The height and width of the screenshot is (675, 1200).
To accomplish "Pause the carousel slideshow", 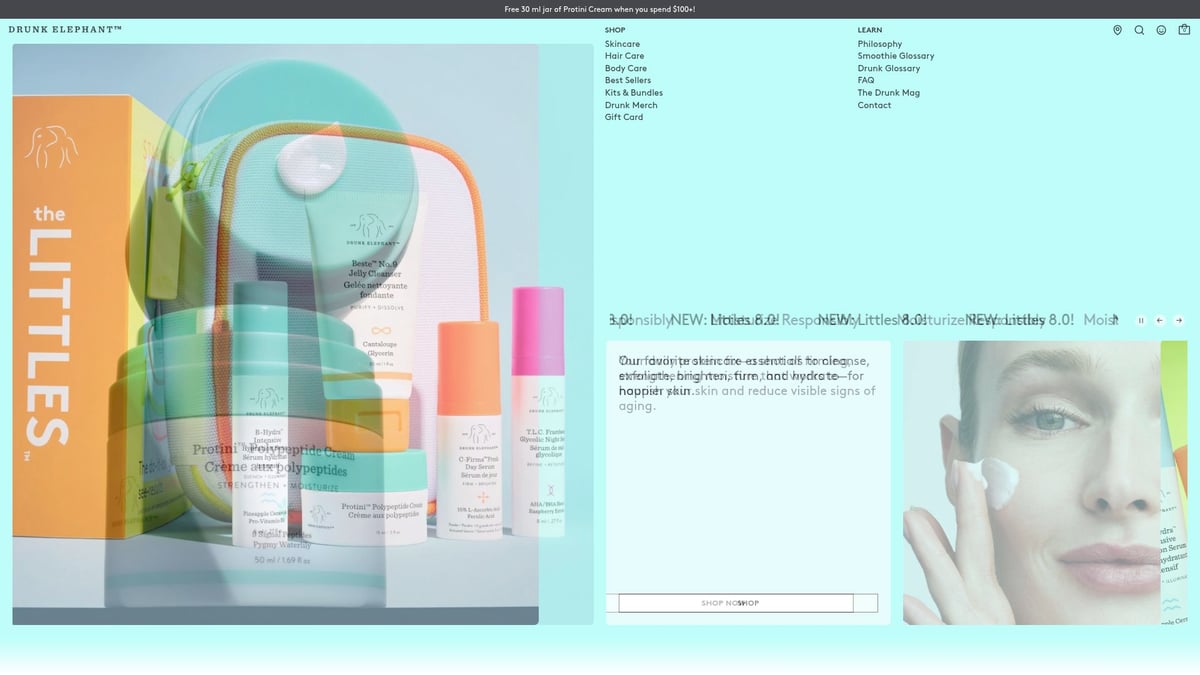I will click(x=1141, y=320).
